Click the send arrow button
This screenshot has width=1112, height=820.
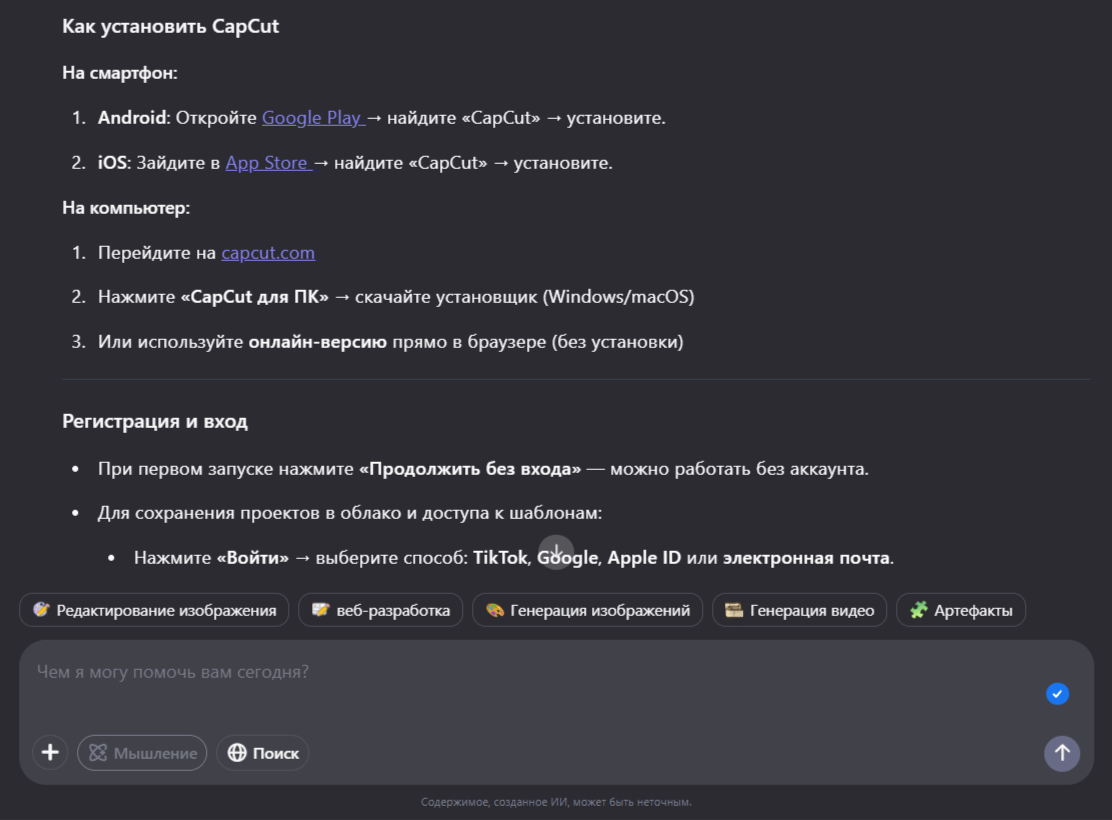1062,753
